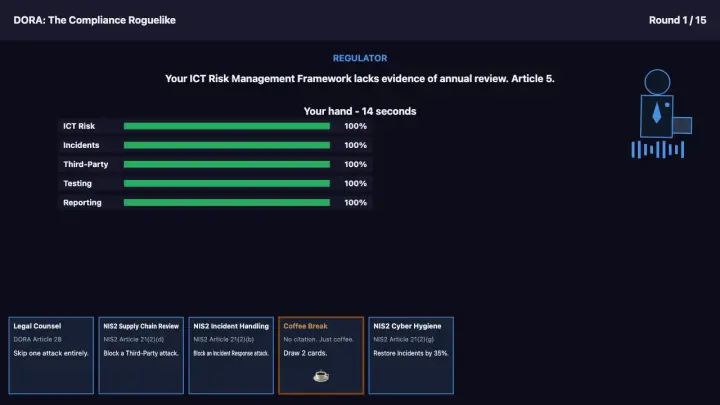Click the 'Draw 2 cards.' text
The image size is (720, 405).
(x=305, y=353)
